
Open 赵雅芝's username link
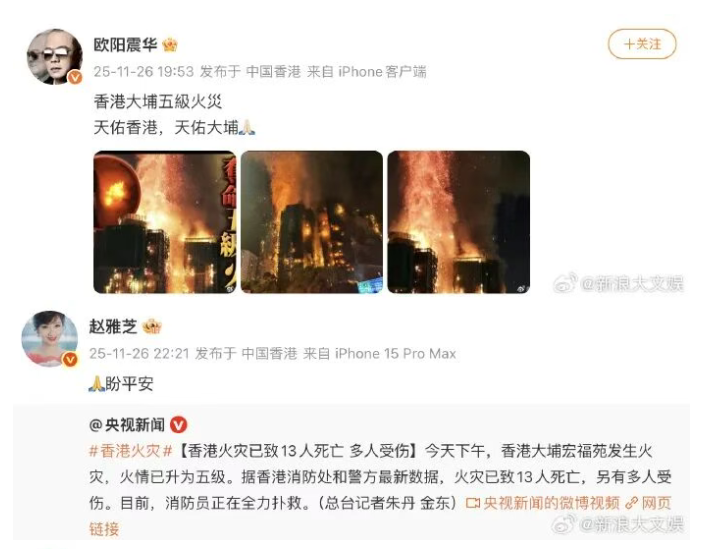tap(113, 326)
